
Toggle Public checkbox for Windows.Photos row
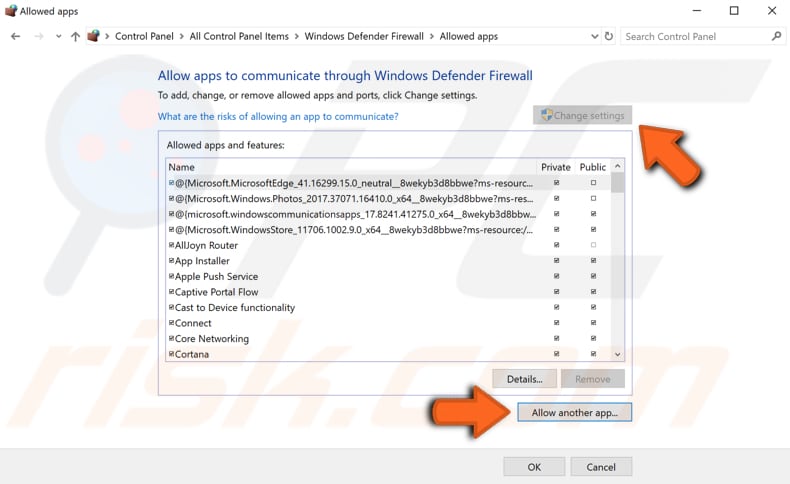click(594, 198)
